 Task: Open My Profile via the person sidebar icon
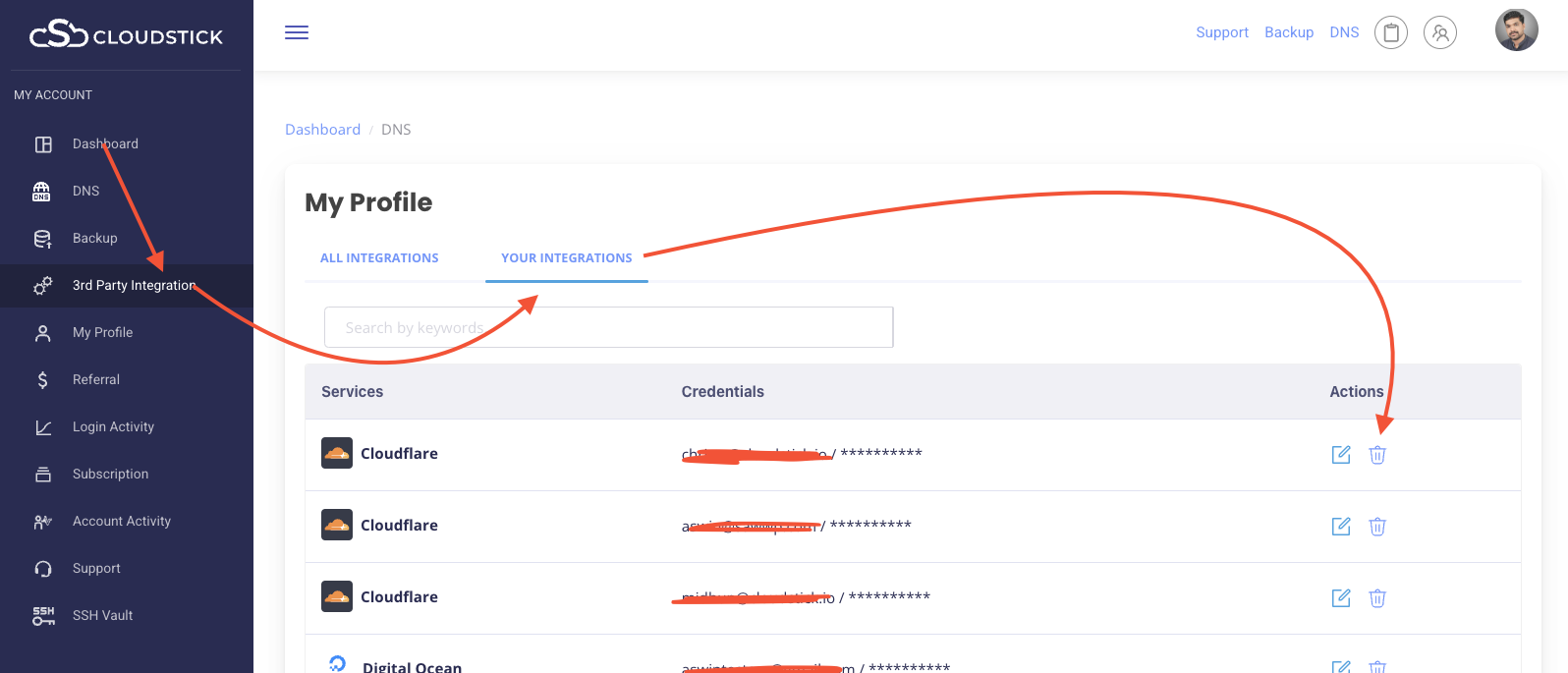(42, 332)
